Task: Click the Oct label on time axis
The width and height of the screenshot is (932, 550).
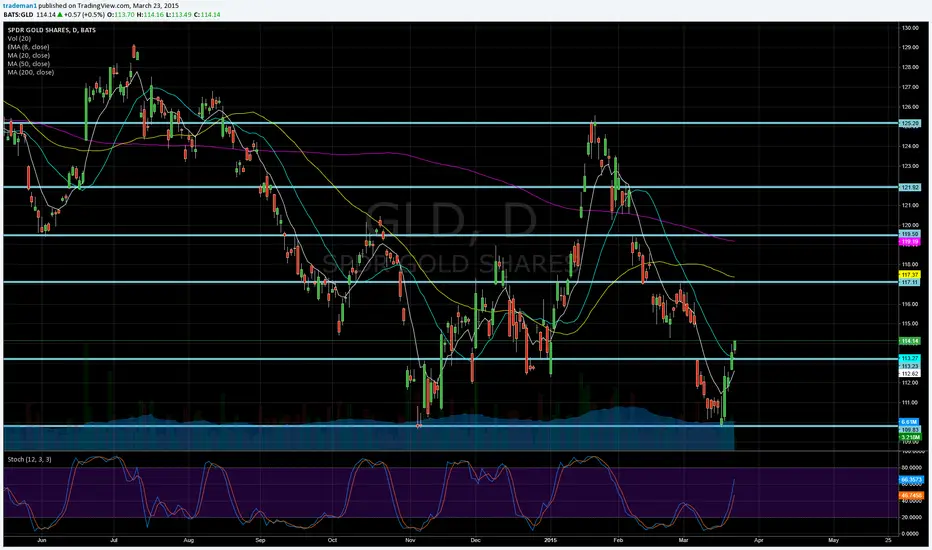Action: [x=332, y=540]
